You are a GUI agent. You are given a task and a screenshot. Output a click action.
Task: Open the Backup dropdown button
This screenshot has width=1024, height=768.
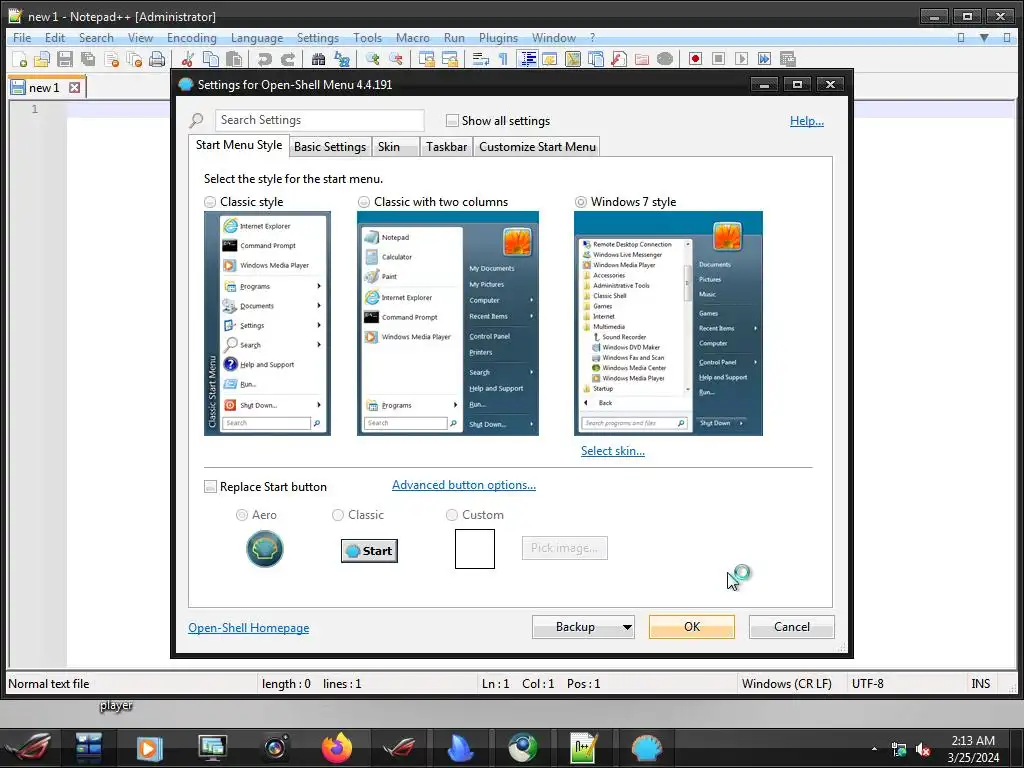[x=583, y=627]
